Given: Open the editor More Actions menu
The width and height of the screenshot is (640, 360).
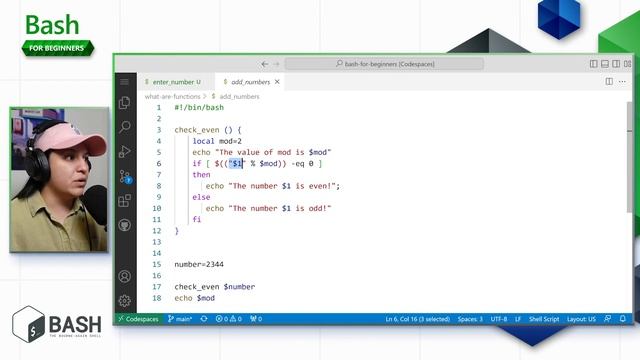Looking at the screenshot, I should pyautogui.click(x=622, y=82).
